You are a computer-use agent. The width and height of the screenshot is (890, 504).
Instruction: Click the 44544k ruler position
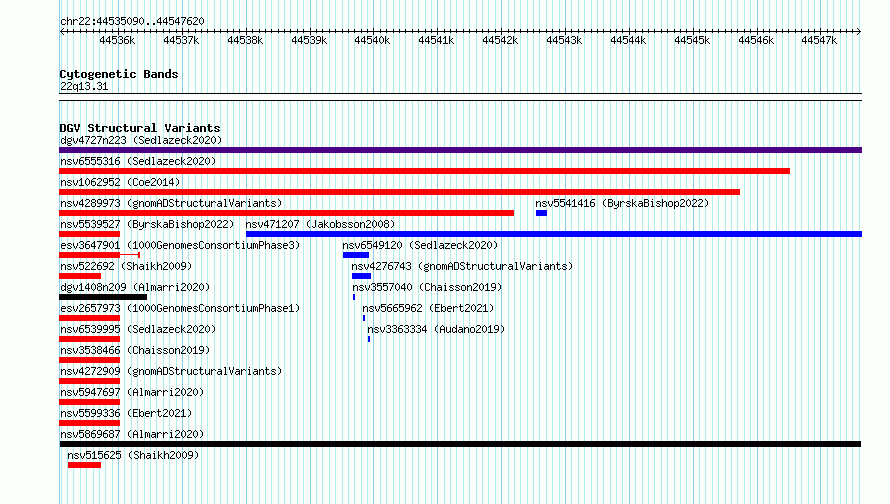pyautogui.click(x=628, y=40)
